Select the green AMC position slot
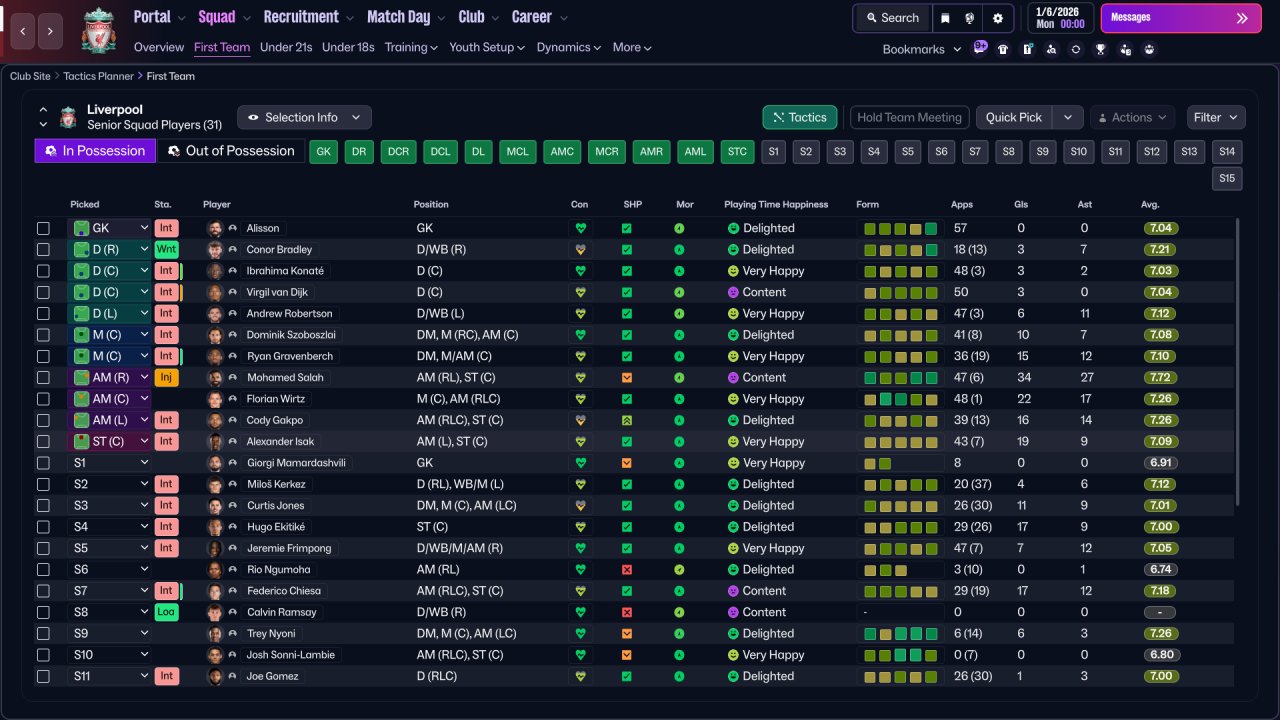The image size is (1280, 720). point(562,152)
